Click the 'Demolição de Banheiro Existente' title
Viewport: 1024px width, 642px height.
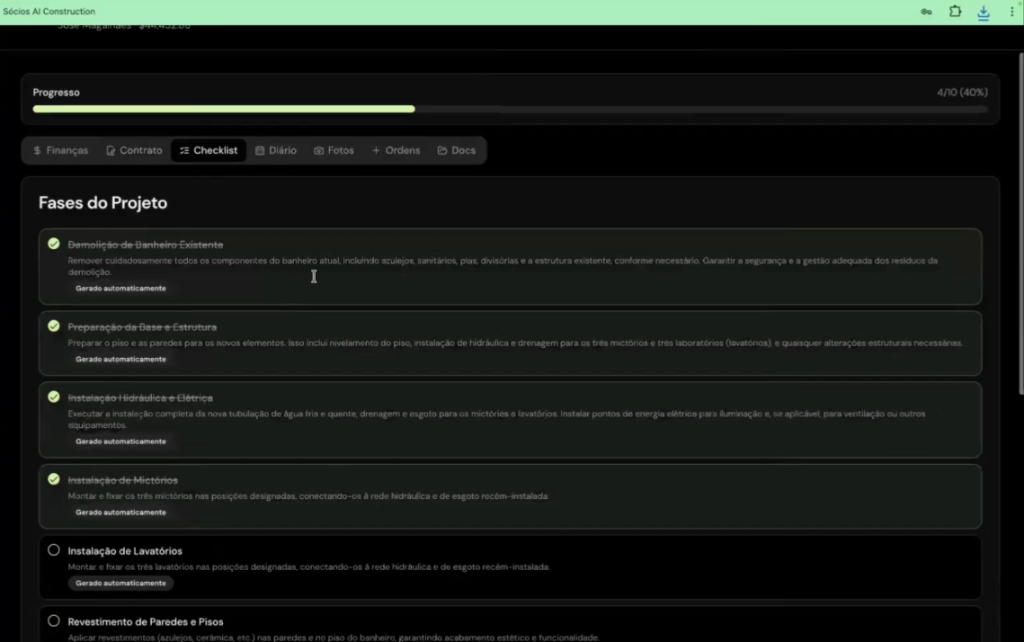point(146,244)
